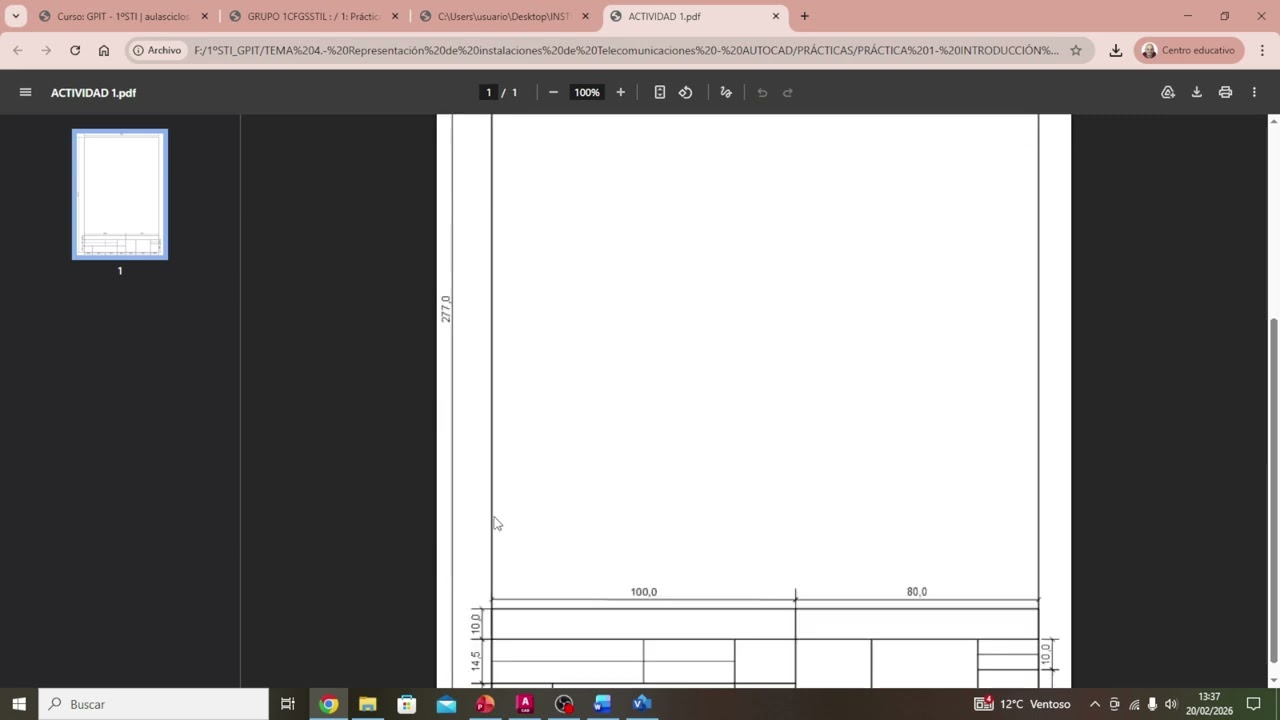
Task: Select the draw annotation tool
Action: coord(726,92)
